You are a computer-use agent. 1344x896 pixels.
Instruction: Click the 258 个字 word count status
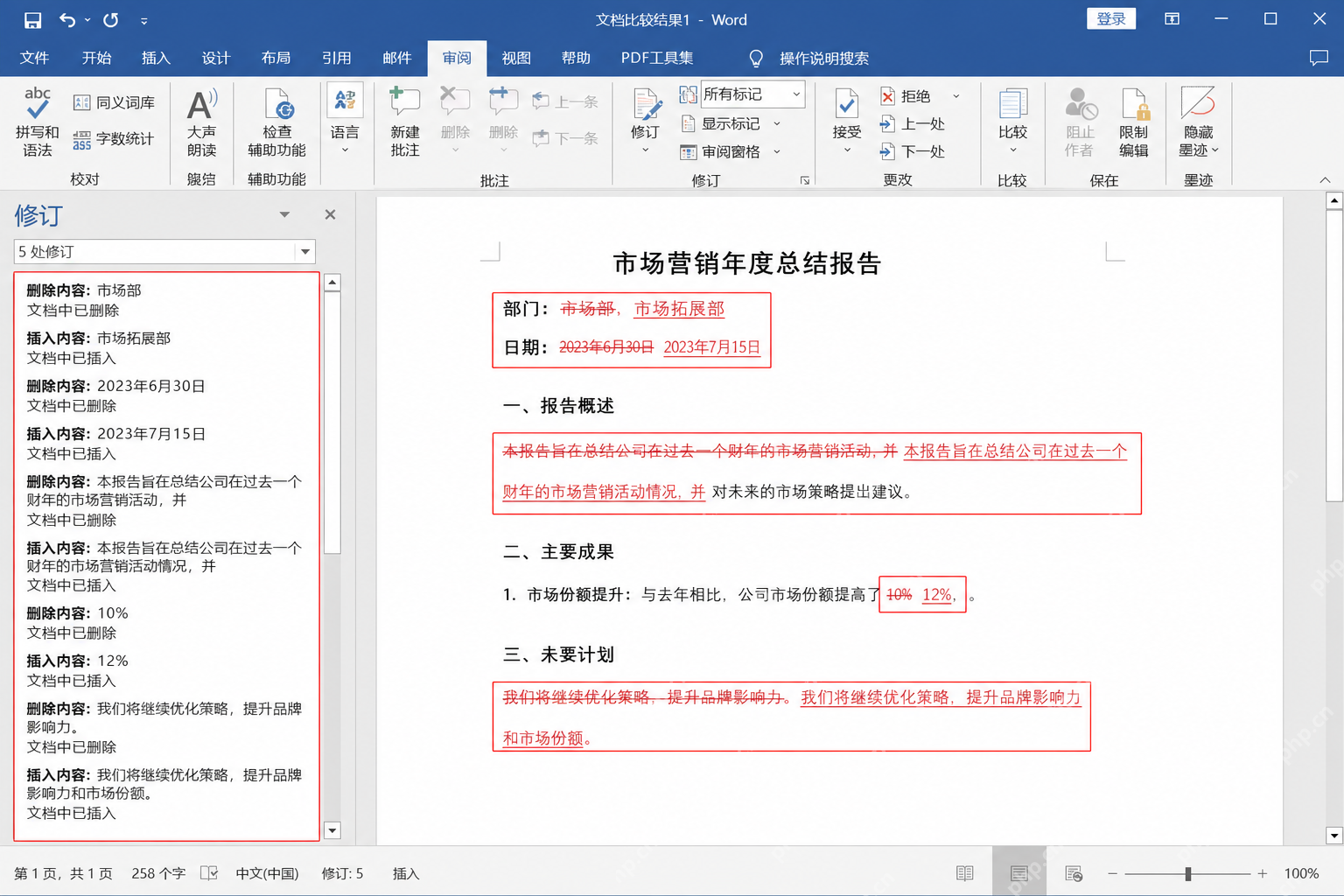tap(158, 873)
